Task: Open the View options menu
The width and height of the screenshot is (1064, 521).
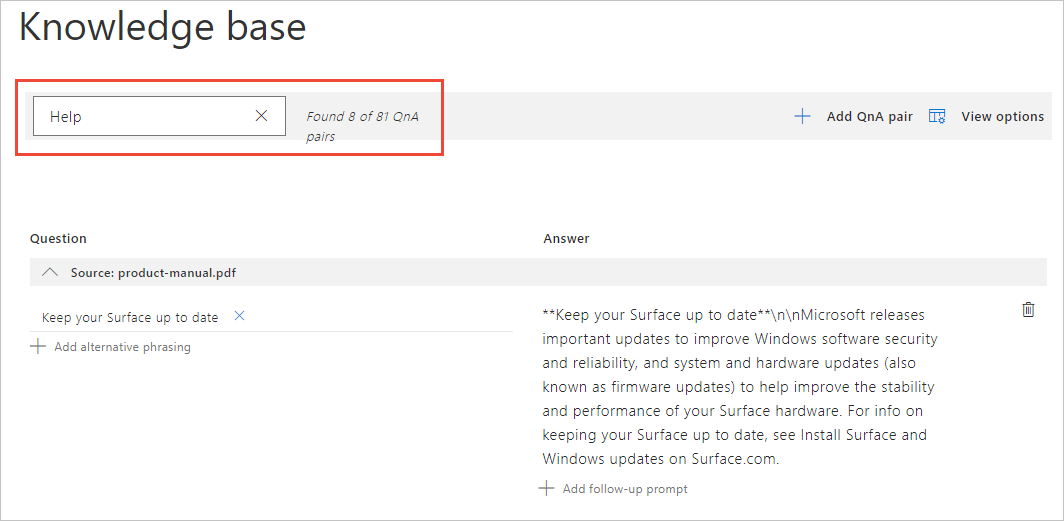Action: (1002, 117)
